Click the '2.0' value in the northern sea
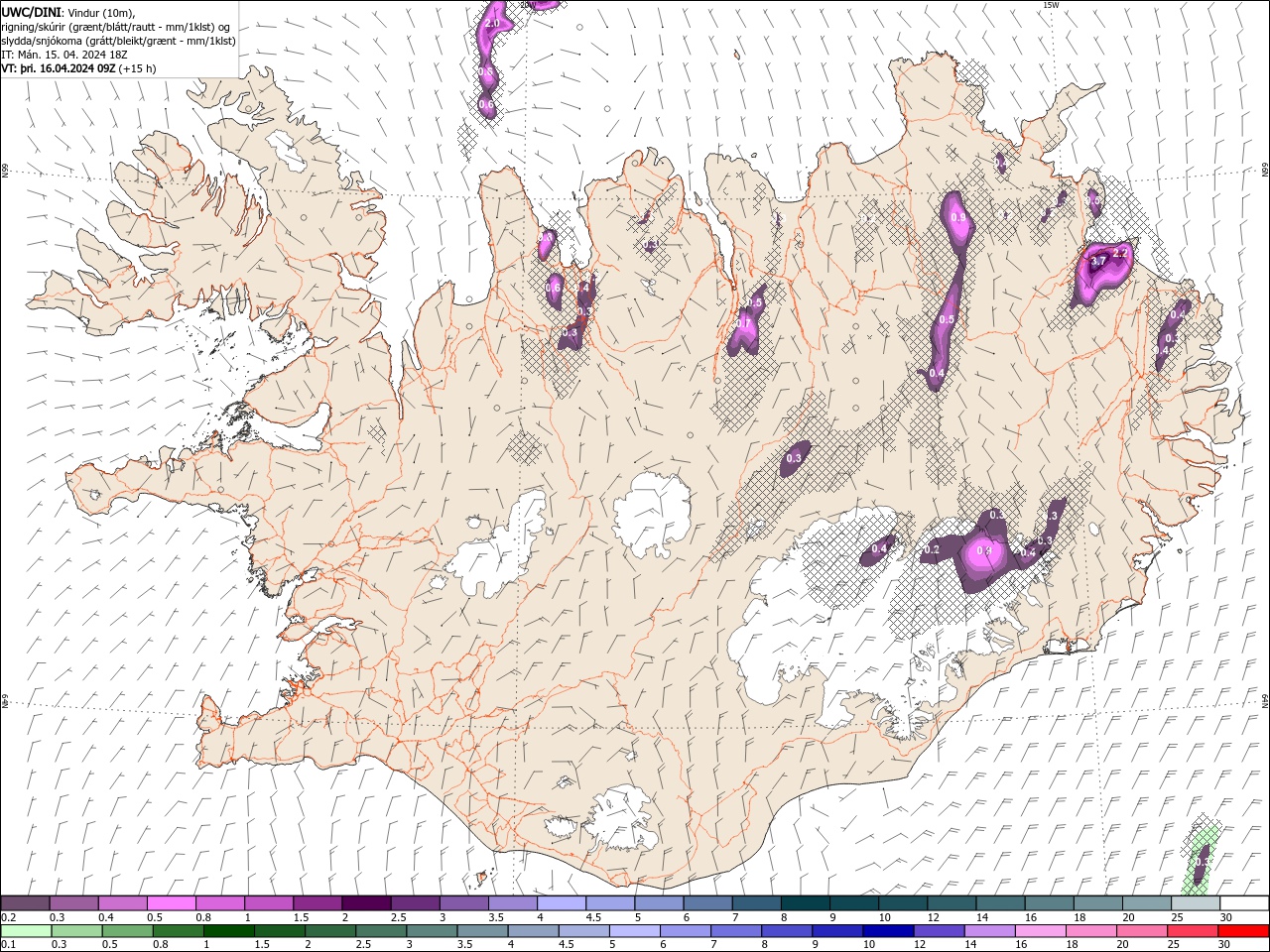 [492, 23]
